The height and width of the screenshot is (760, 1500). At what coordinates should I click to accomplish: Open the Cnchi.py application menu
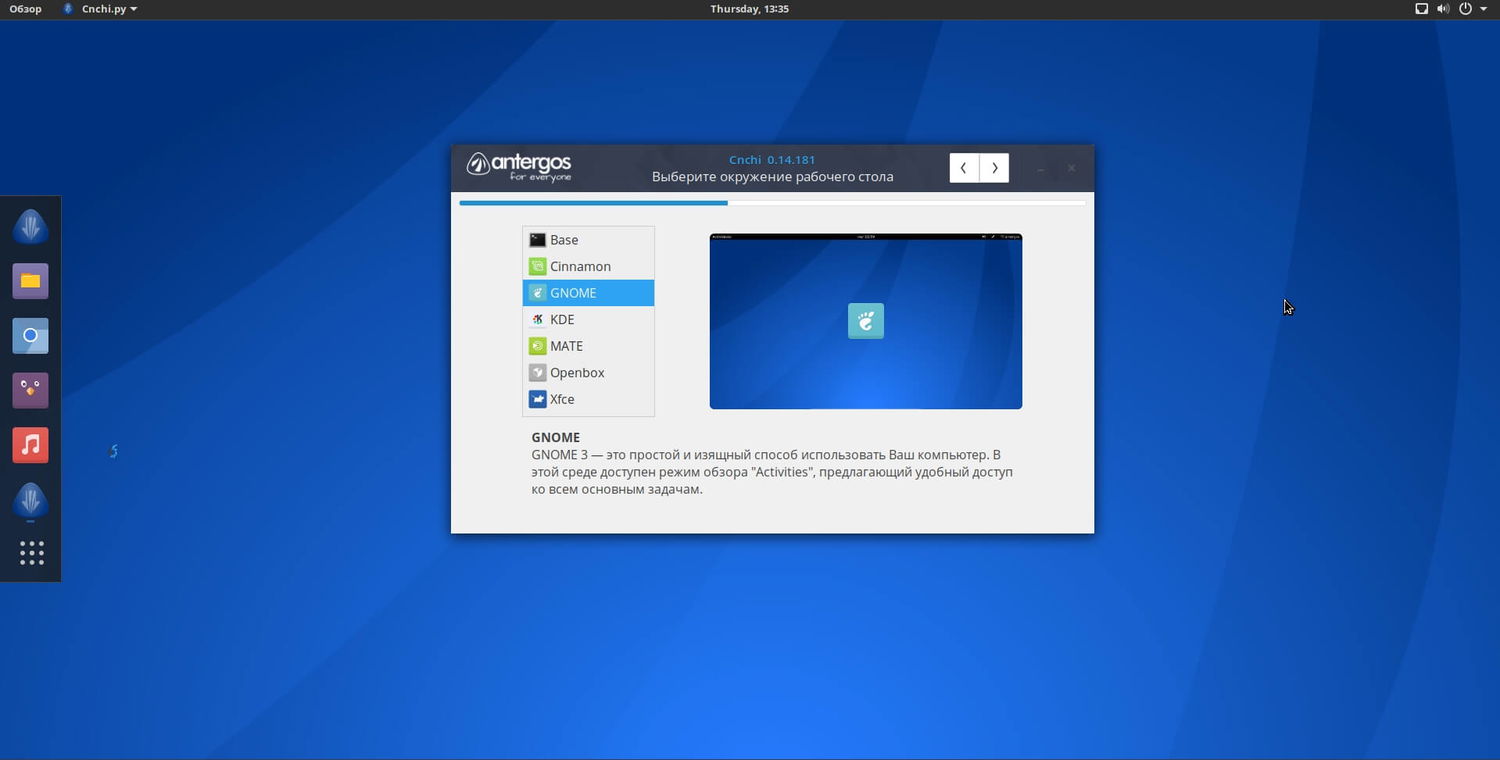pyautogui.click(x=100, y=9)
